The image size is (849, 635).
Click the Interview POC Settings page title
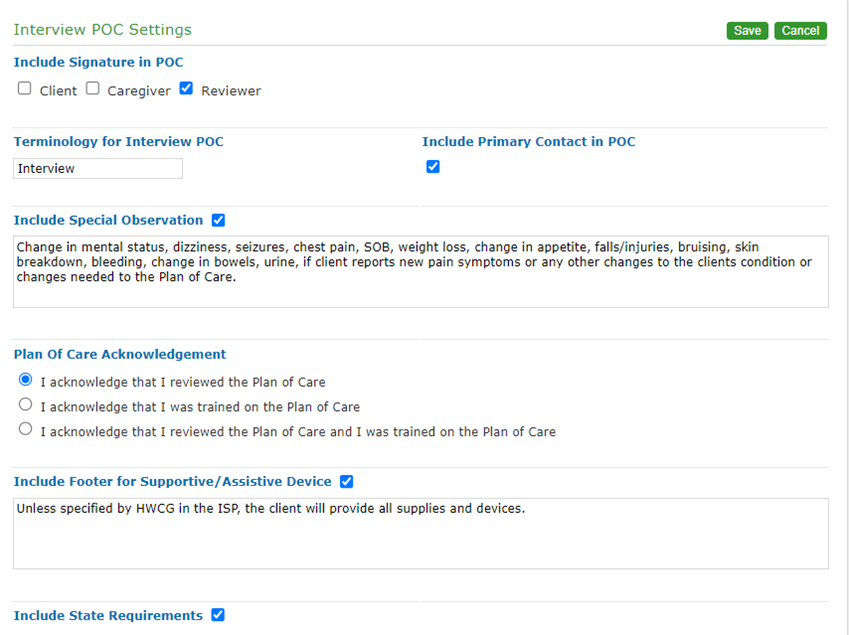[102, 30]
